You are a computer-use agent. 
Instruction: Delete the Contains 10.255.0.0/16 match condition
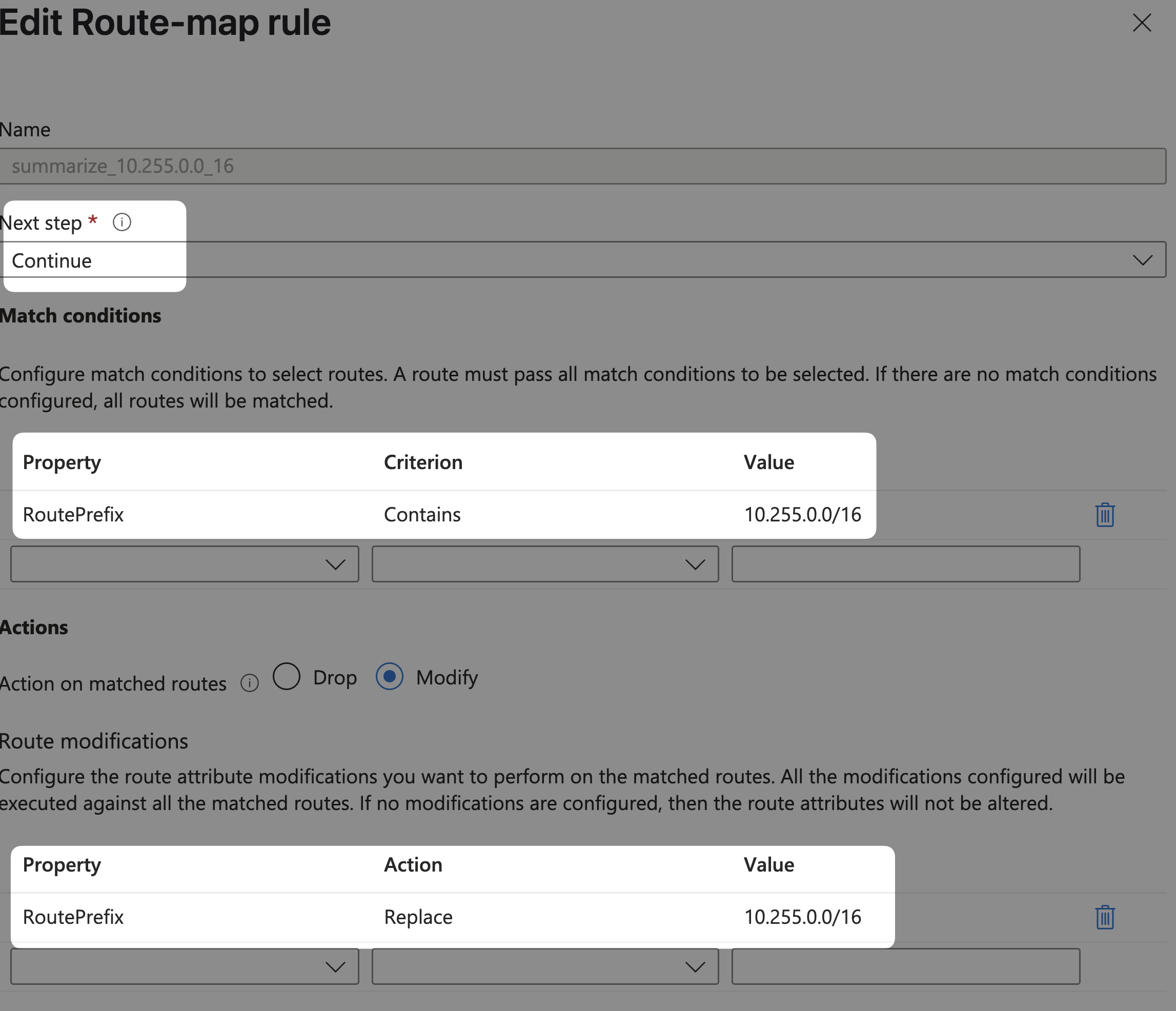point(1104,515)
